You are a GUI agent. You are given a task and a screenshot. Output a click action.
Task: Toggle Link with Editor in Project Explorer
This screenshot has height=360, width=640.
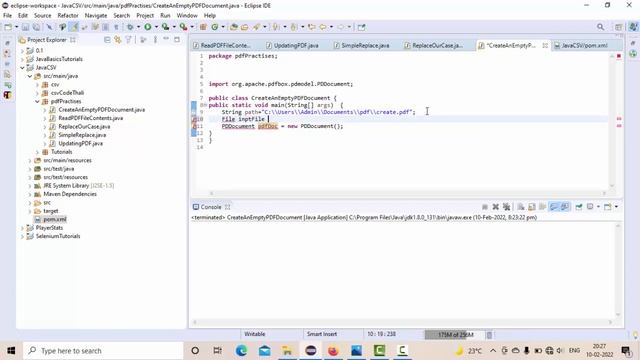(x=118, y=40)
